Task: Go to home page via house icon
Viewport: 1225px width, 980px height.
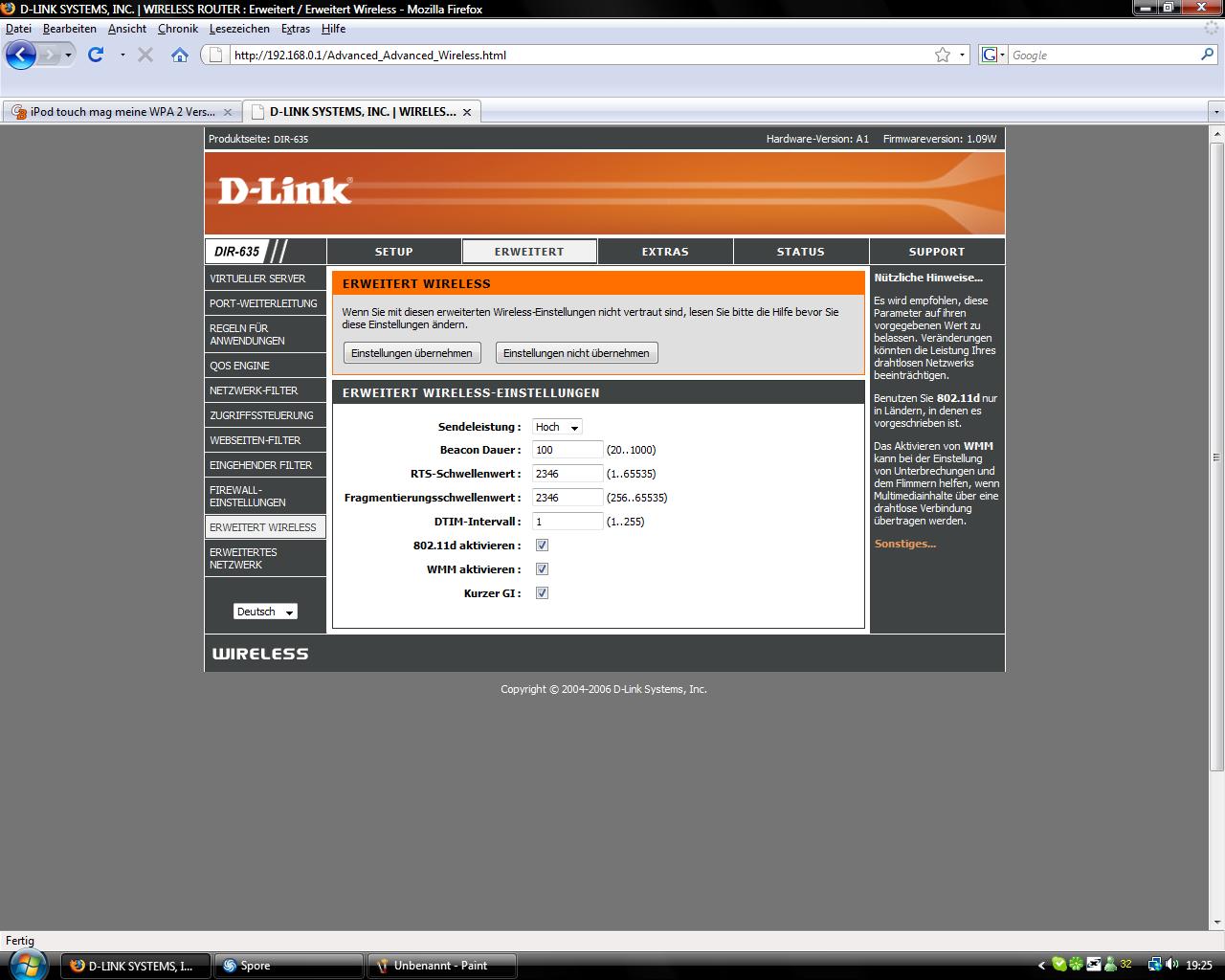Action: [179, 55]
